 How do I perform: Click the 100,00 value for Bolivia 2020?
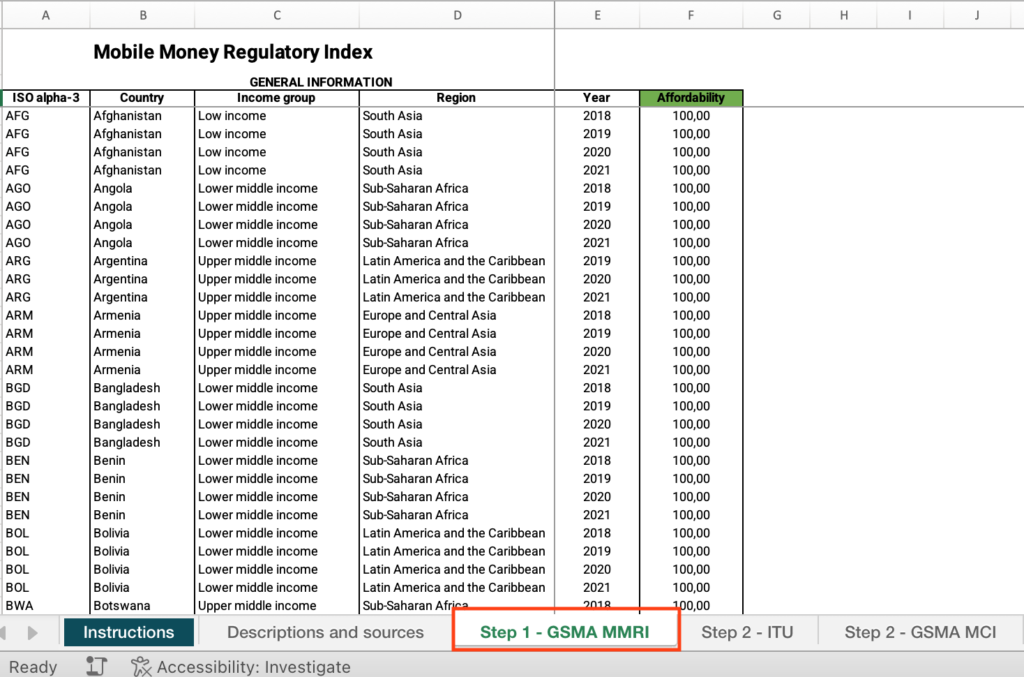(691, 569)
